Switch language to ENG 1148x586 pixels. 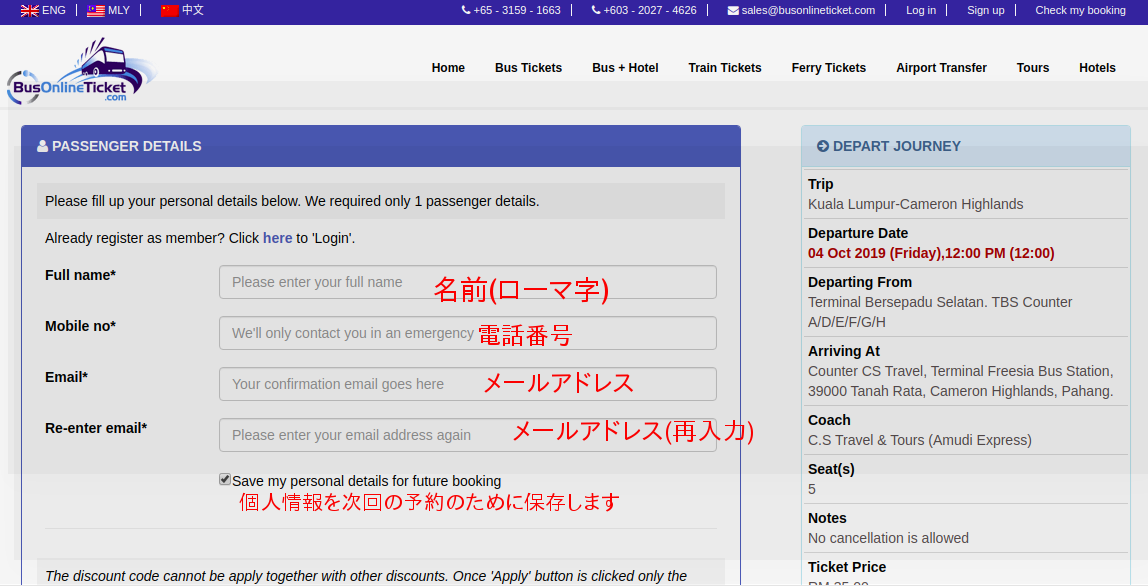(x=53, y=10)
